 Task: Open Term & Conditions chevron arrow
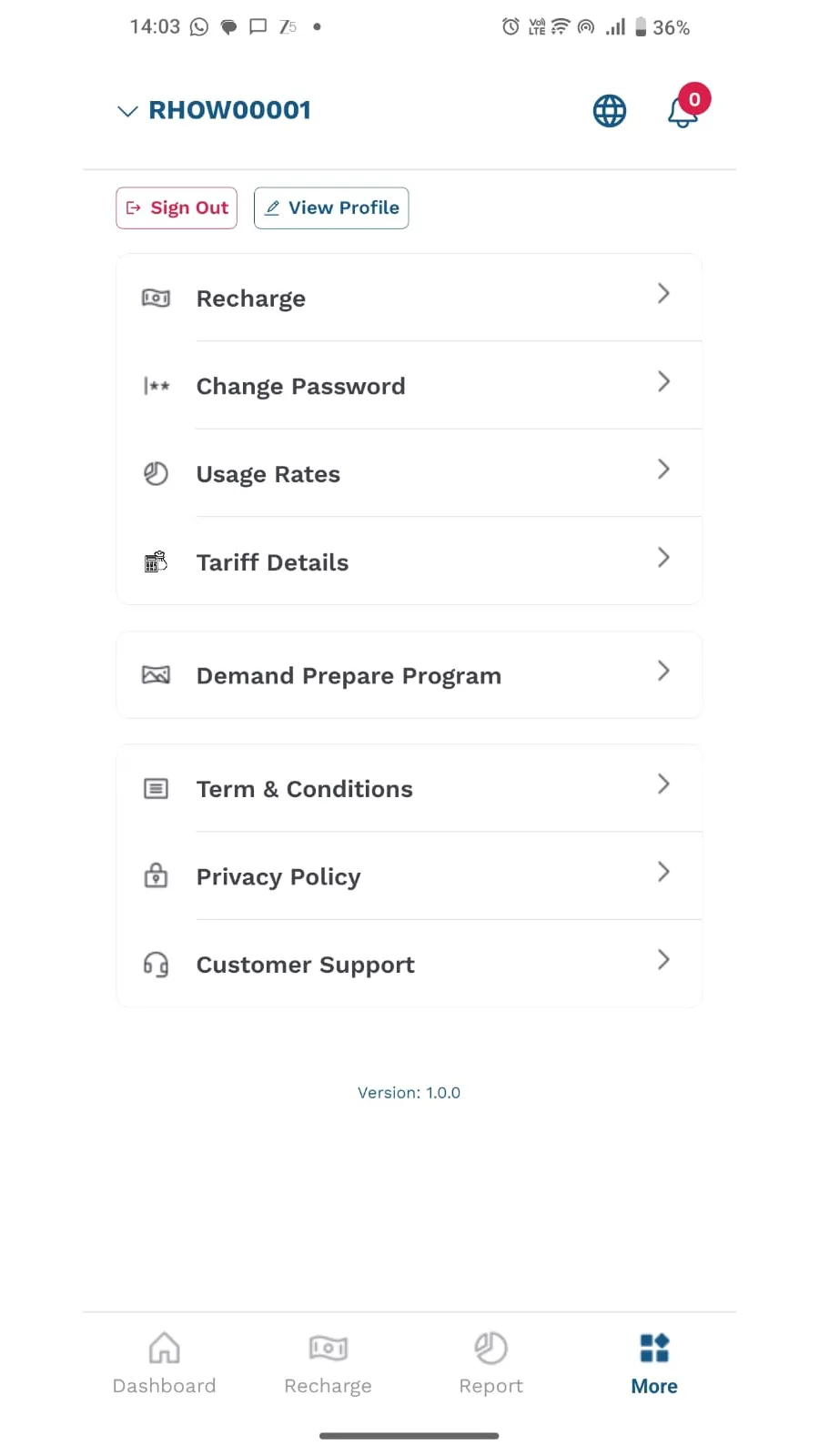[x=663, y=784]
